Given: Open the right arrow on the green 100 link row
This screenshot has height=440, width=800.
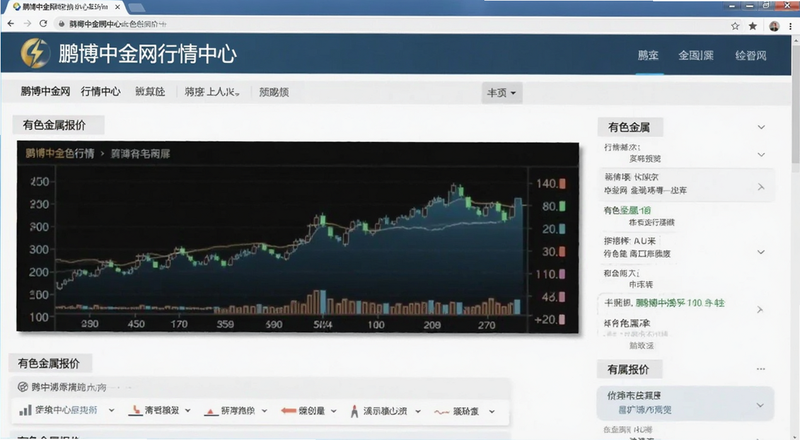Looking at the screenshot, I should click(760, 310).
